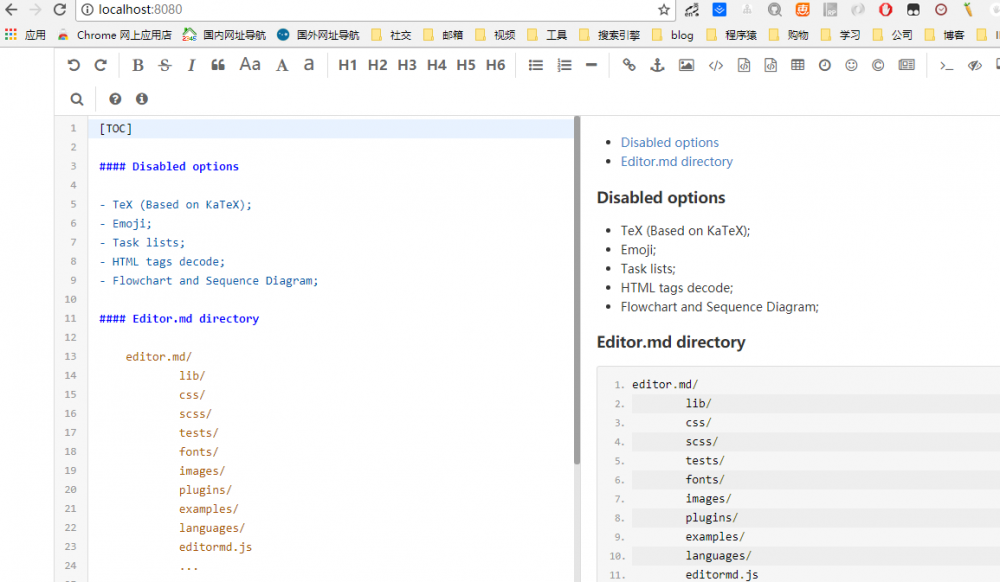The width and height of the screenshot is (1000, 582).
Task: Open the editor search tool
Action: click(77, 99)
